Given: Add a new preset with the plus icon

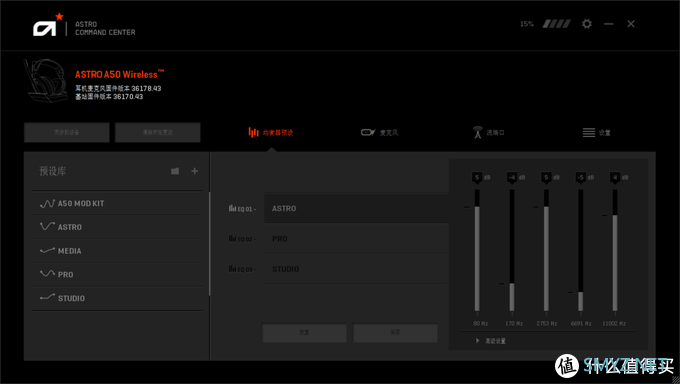Looking at the screenshot, I should (195, 171).
